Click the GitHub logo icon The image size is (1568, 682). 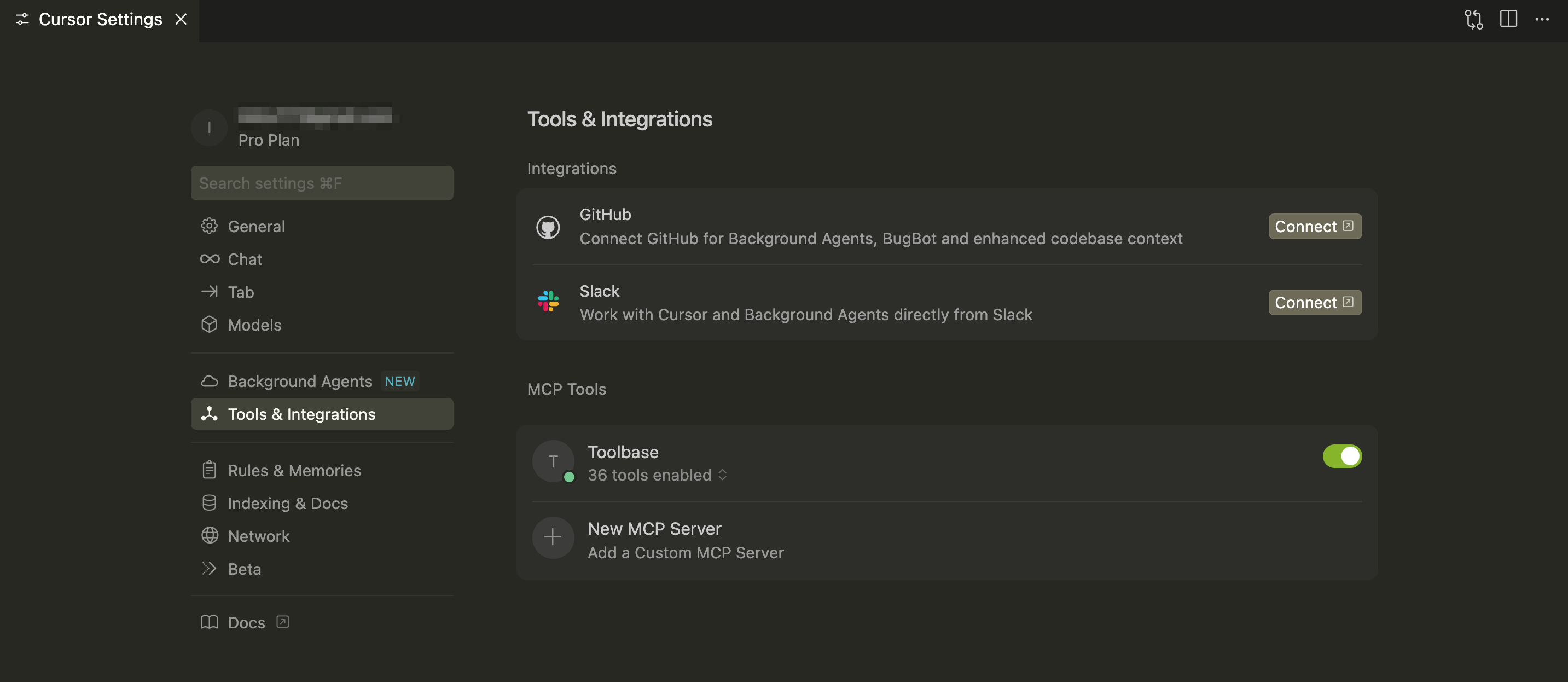(x=548, y=227)
